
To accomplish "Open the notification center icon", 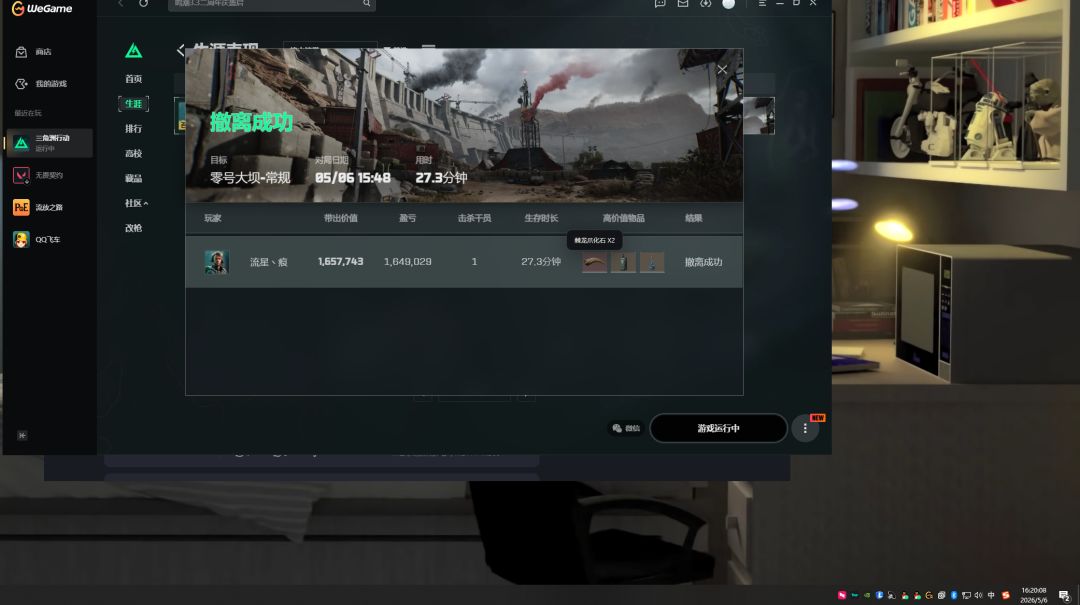I will coord(1065,596).
